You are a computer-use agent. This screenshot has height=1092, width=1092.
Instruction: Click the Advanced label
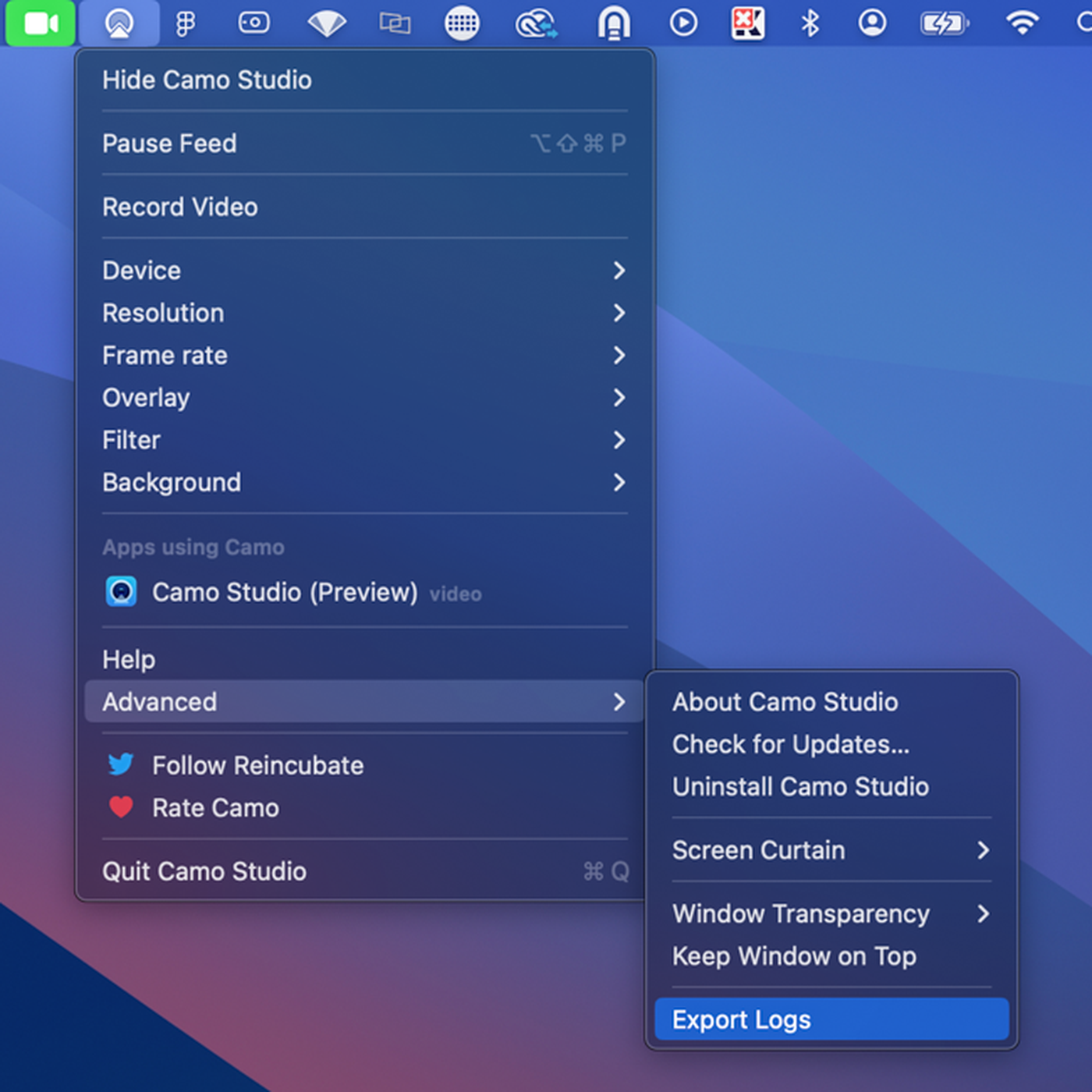159,702
